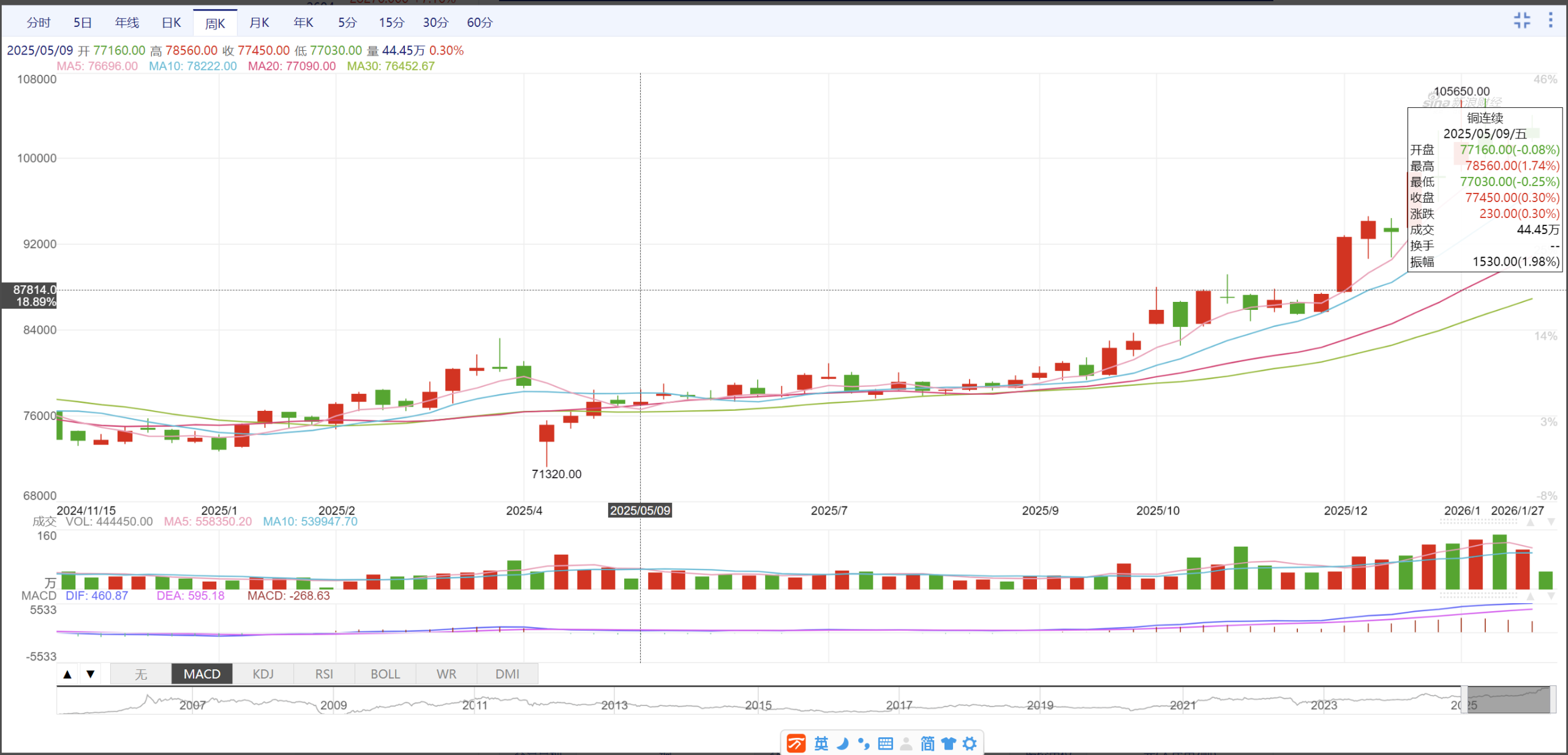Switch to the 月K tab
Image resolution: width=1568 pixels, height=755 pixels.
coord(259,23)
